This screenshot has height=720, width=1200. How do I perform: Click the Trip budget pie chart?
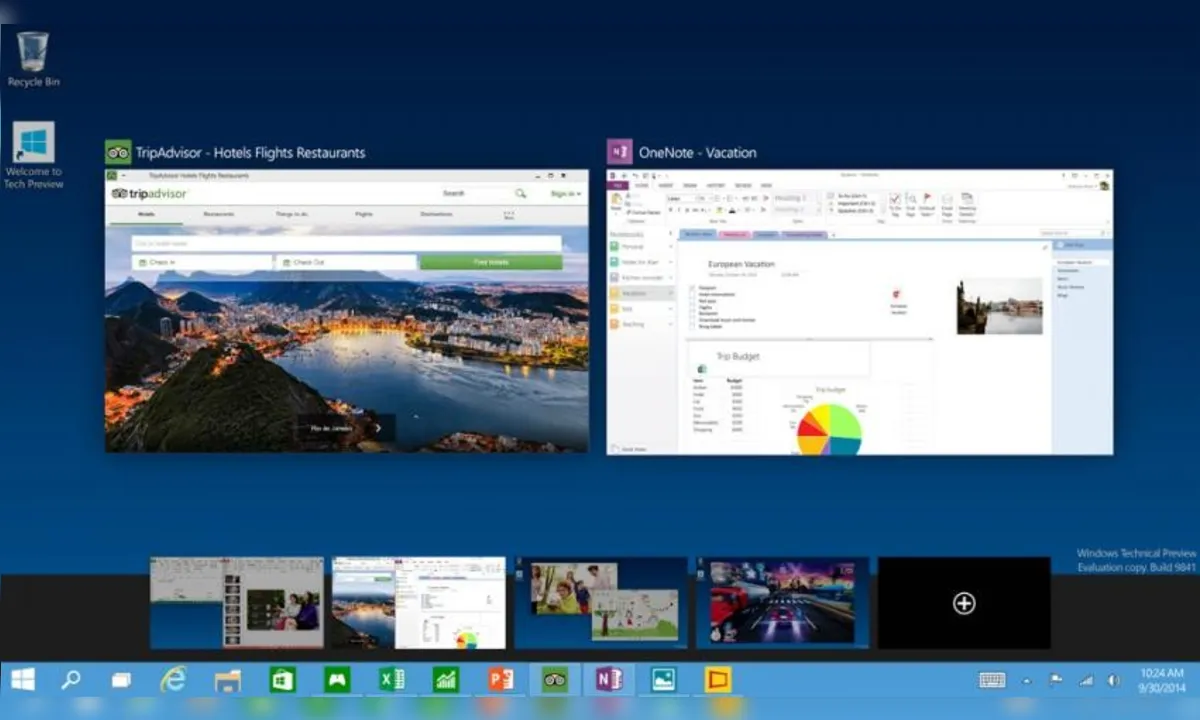coord(829,428)
